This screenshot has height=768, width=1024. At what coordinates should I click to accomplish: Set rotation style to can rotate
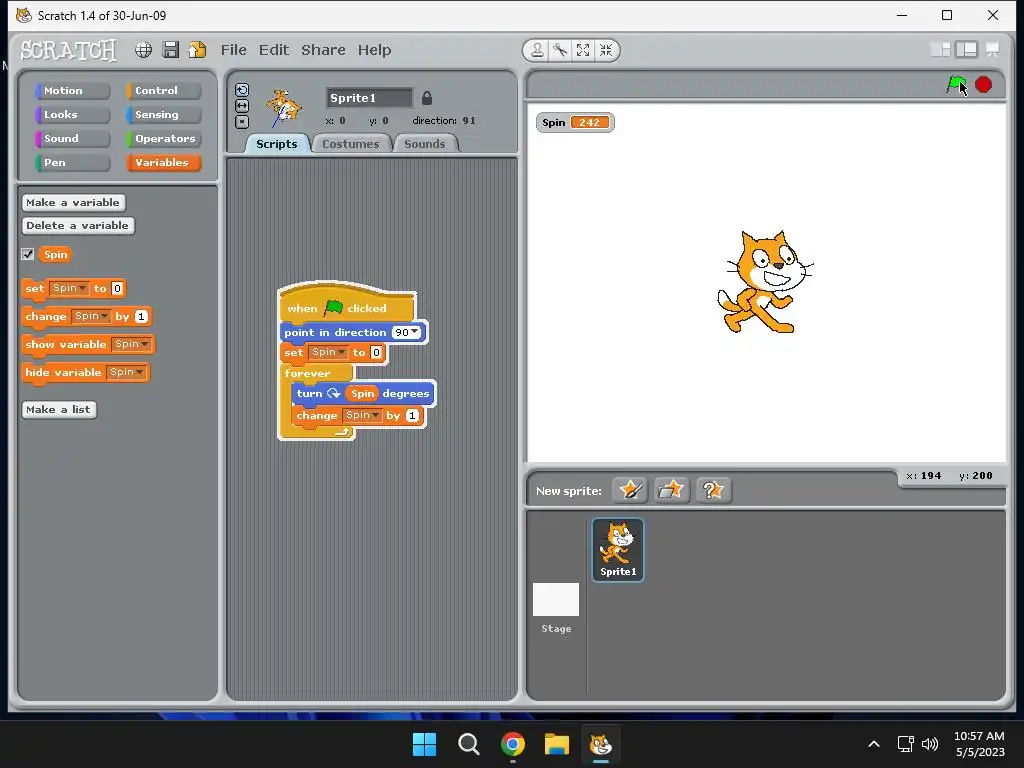pyautogui.click(x=242, y=90)
